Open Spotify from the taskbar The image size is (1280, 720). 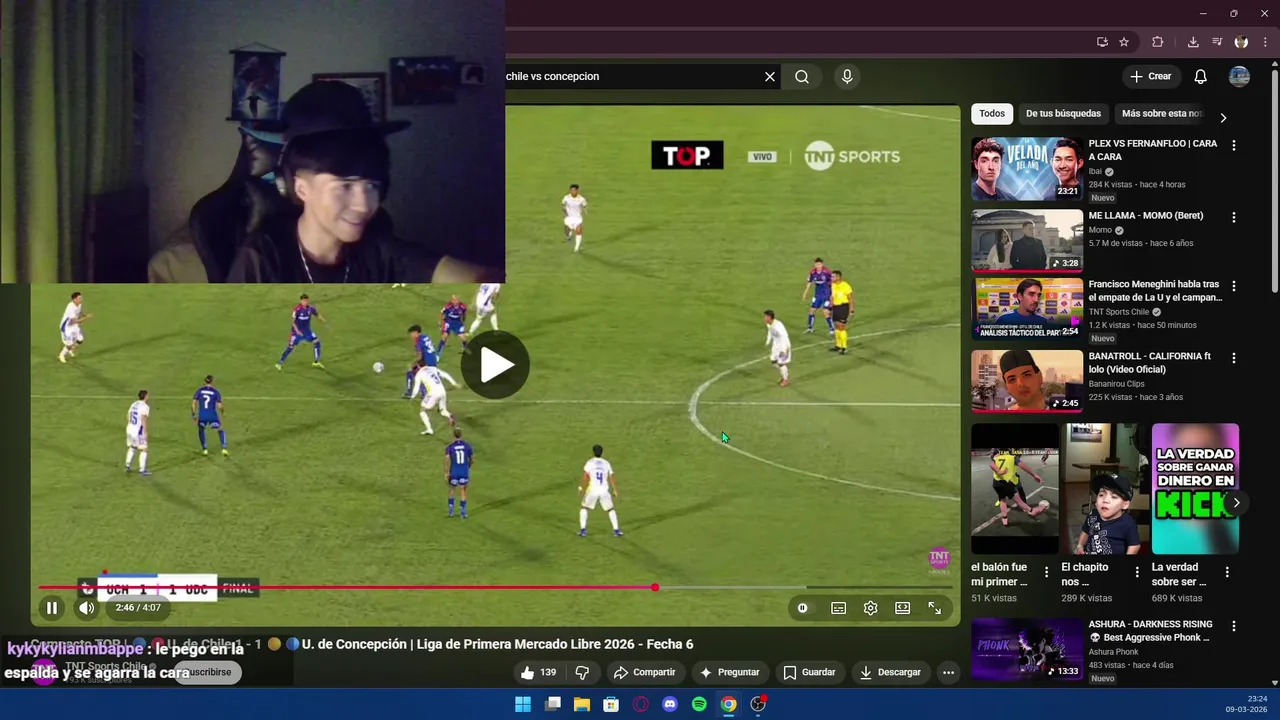699,704
